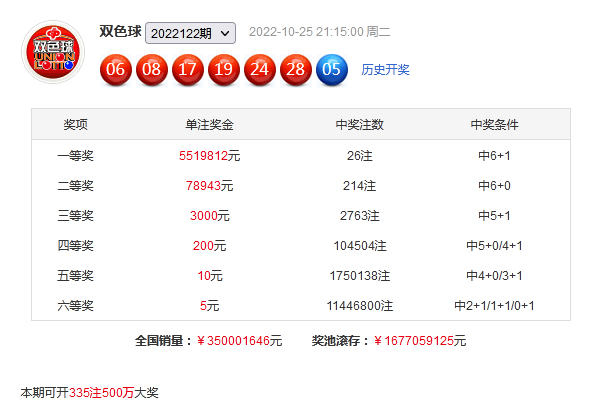Click red ball number 28
Screen dimensions: 601x420
click(x=296, y=70)
